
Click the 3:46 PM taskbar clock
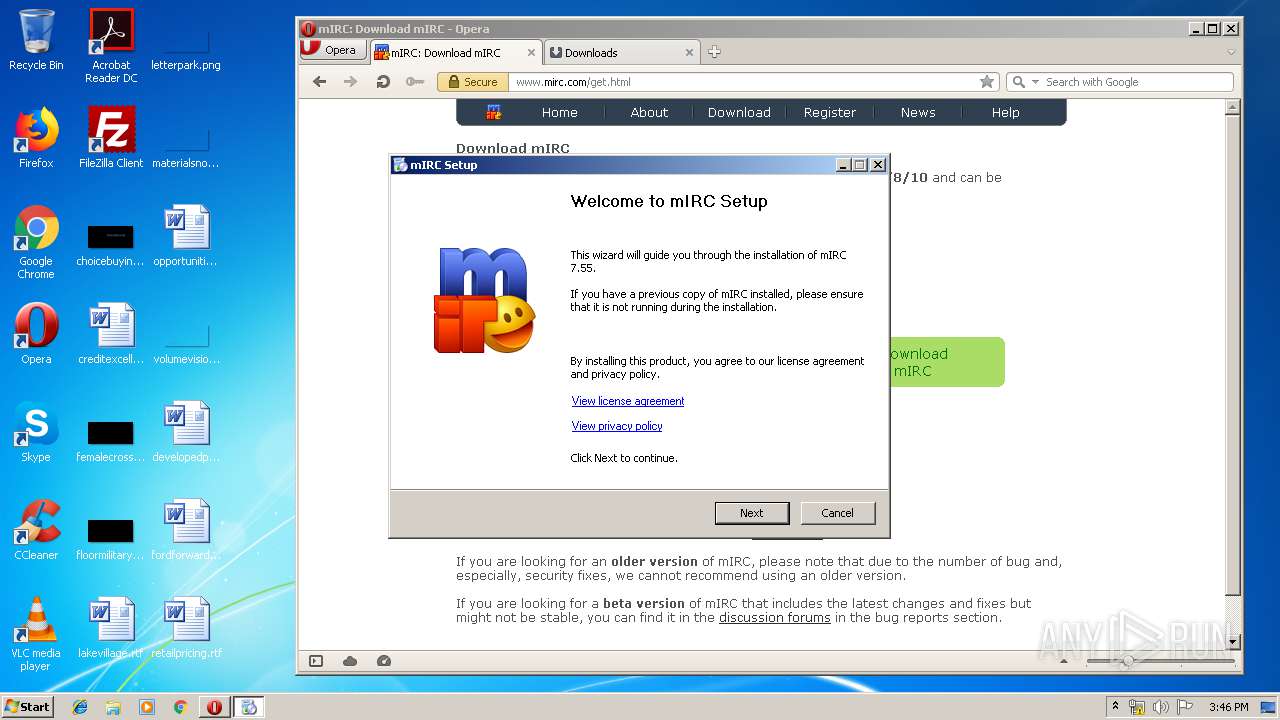pyautogui.click(x=1228, y=707)
